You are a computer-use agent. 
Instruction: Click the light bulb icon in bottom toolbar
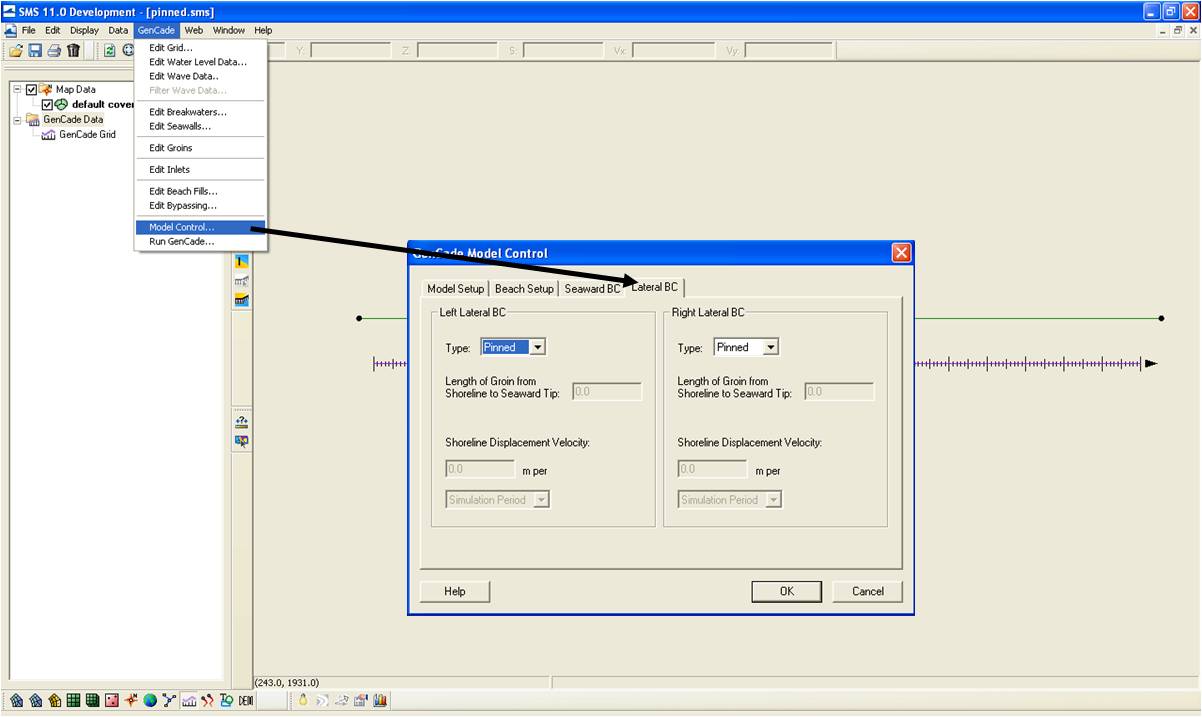(303, 700)
